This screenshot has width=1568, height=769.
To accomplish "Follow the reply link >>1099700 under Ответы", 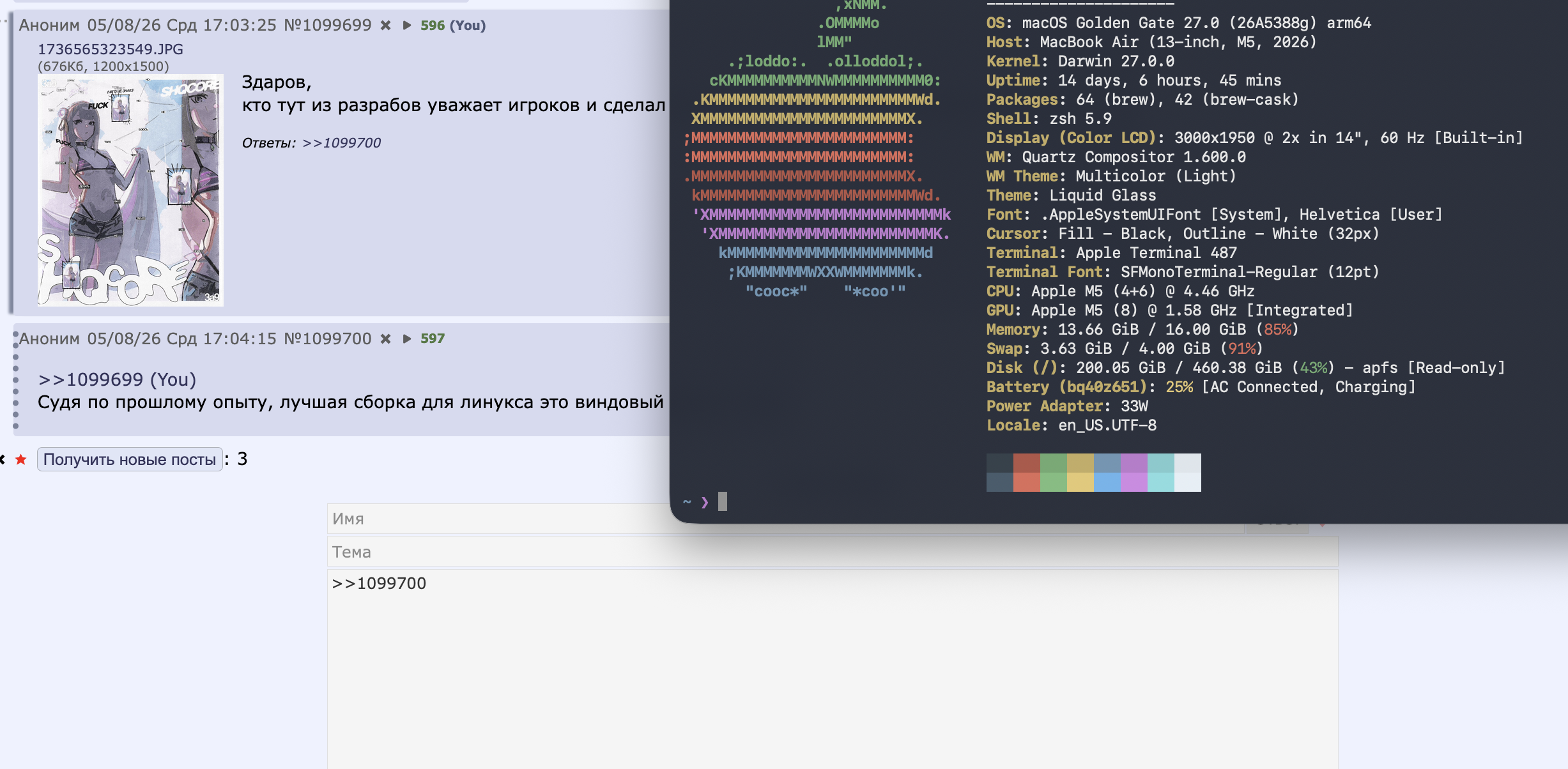I will (342, 143).
